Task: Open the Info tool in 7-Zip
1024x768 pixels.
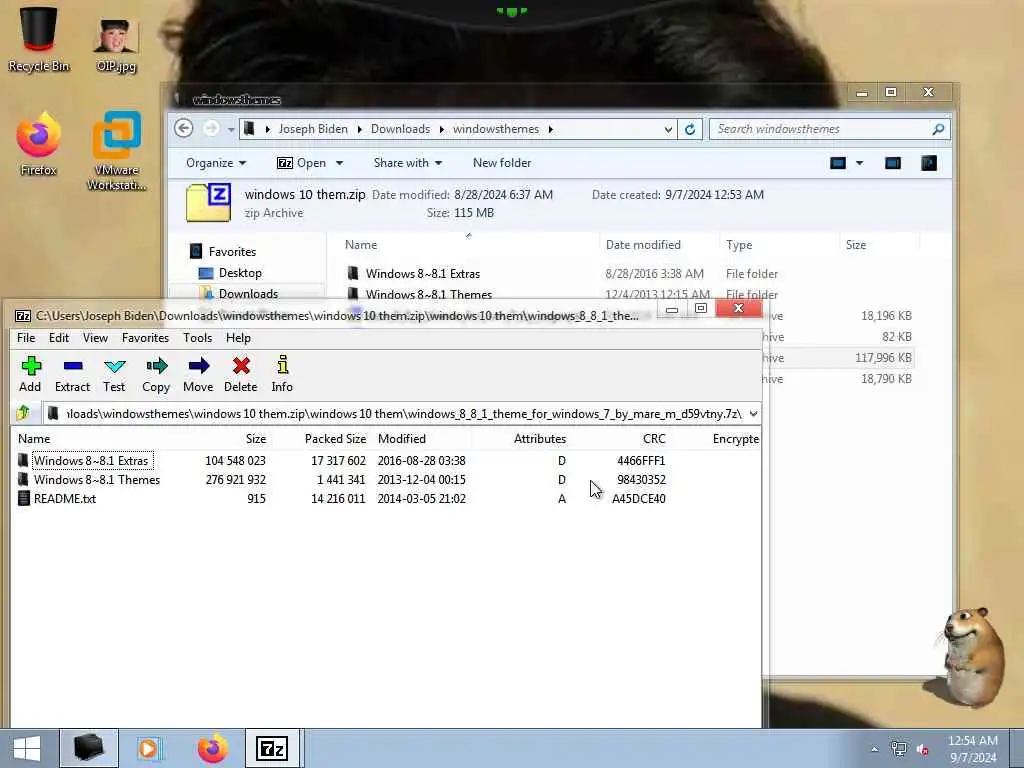Action: click(x=282, y=374)
